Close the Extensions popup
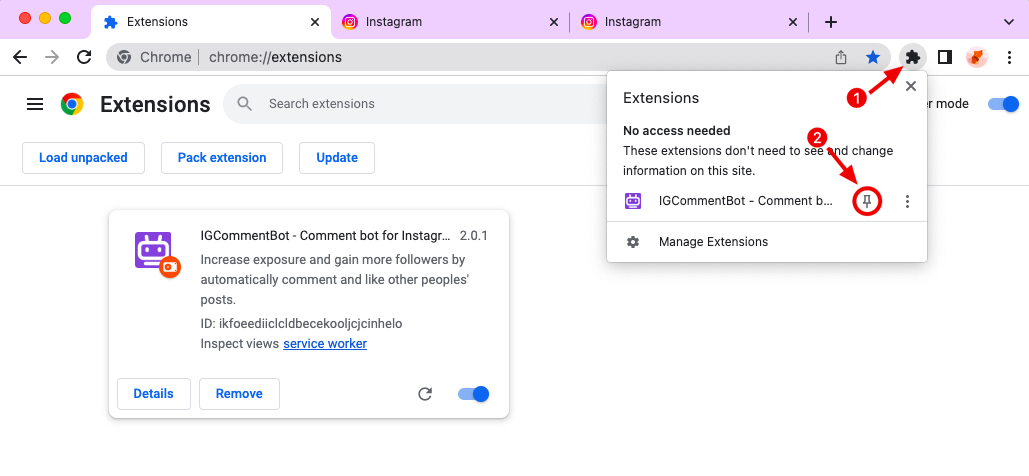The height and width of the screenshot is (476, 1029). (910, 86)
